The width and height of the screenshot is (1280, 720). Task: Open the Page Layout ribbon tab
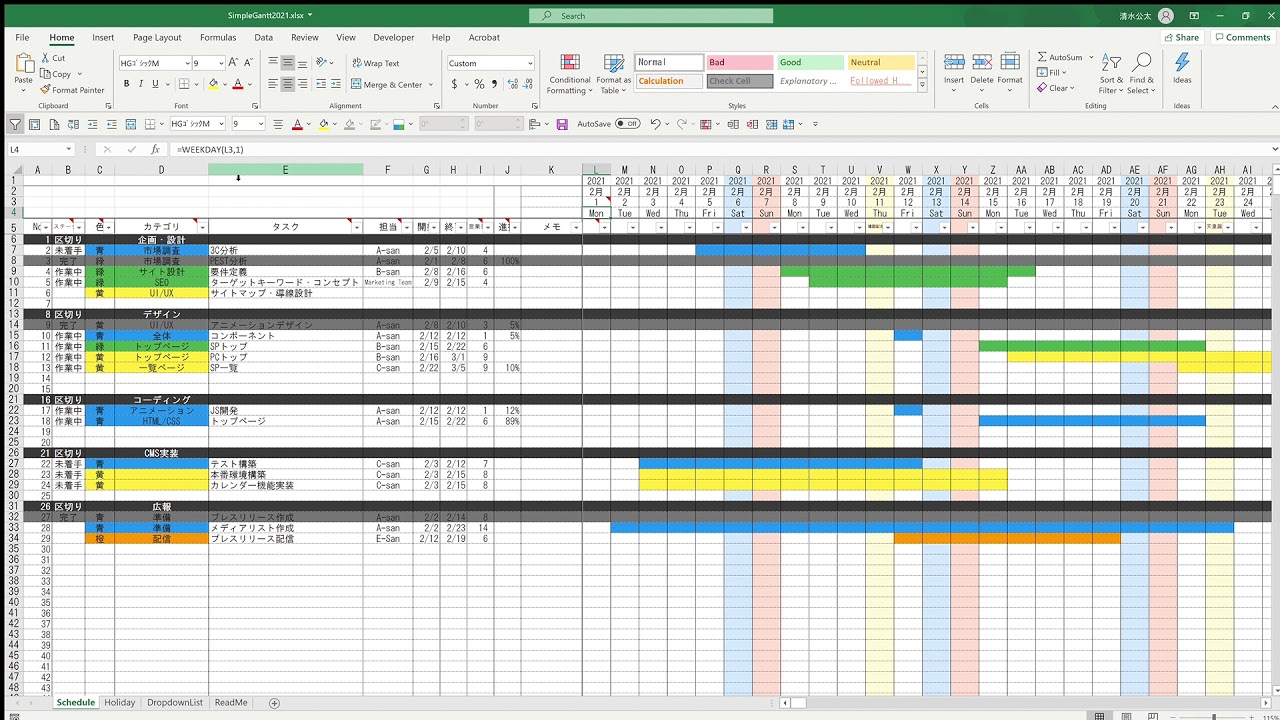157,38
